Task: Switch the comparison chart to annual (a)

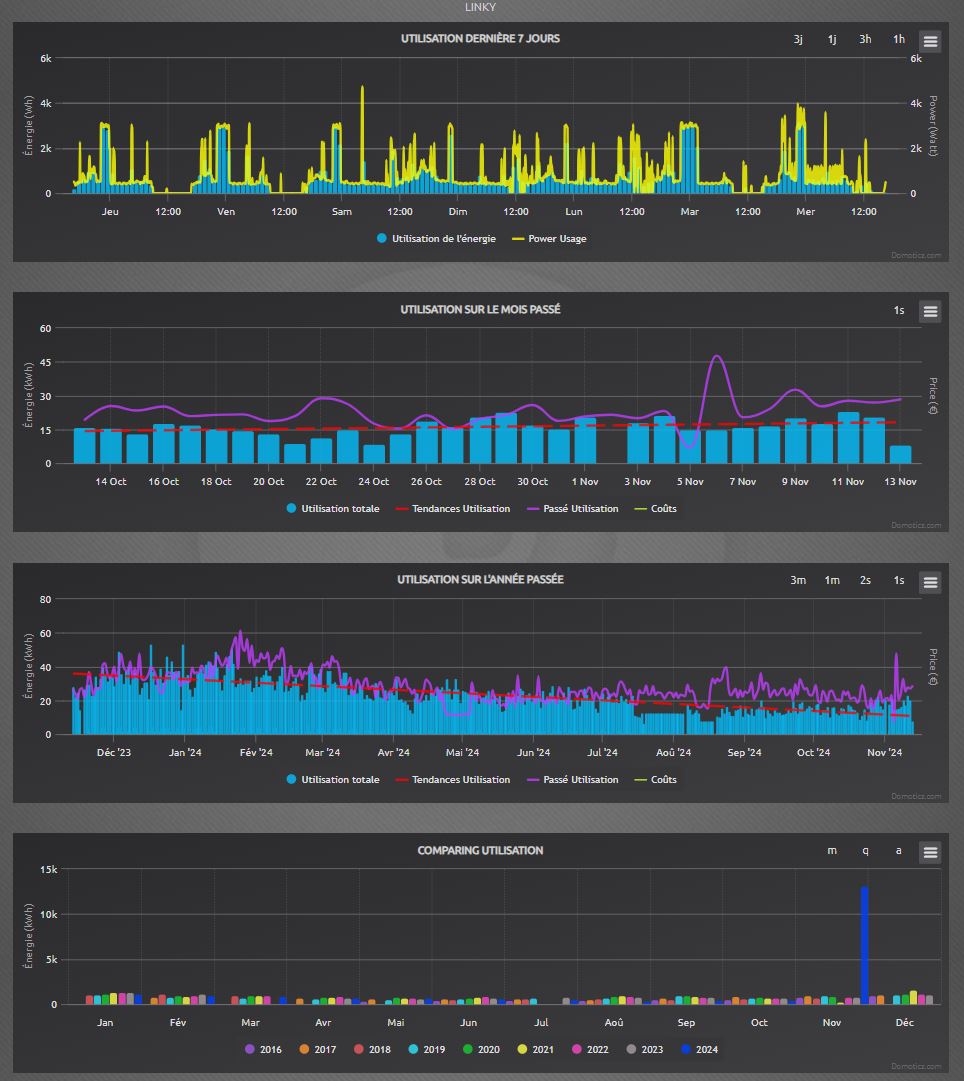Action: (x=898, y=851)
